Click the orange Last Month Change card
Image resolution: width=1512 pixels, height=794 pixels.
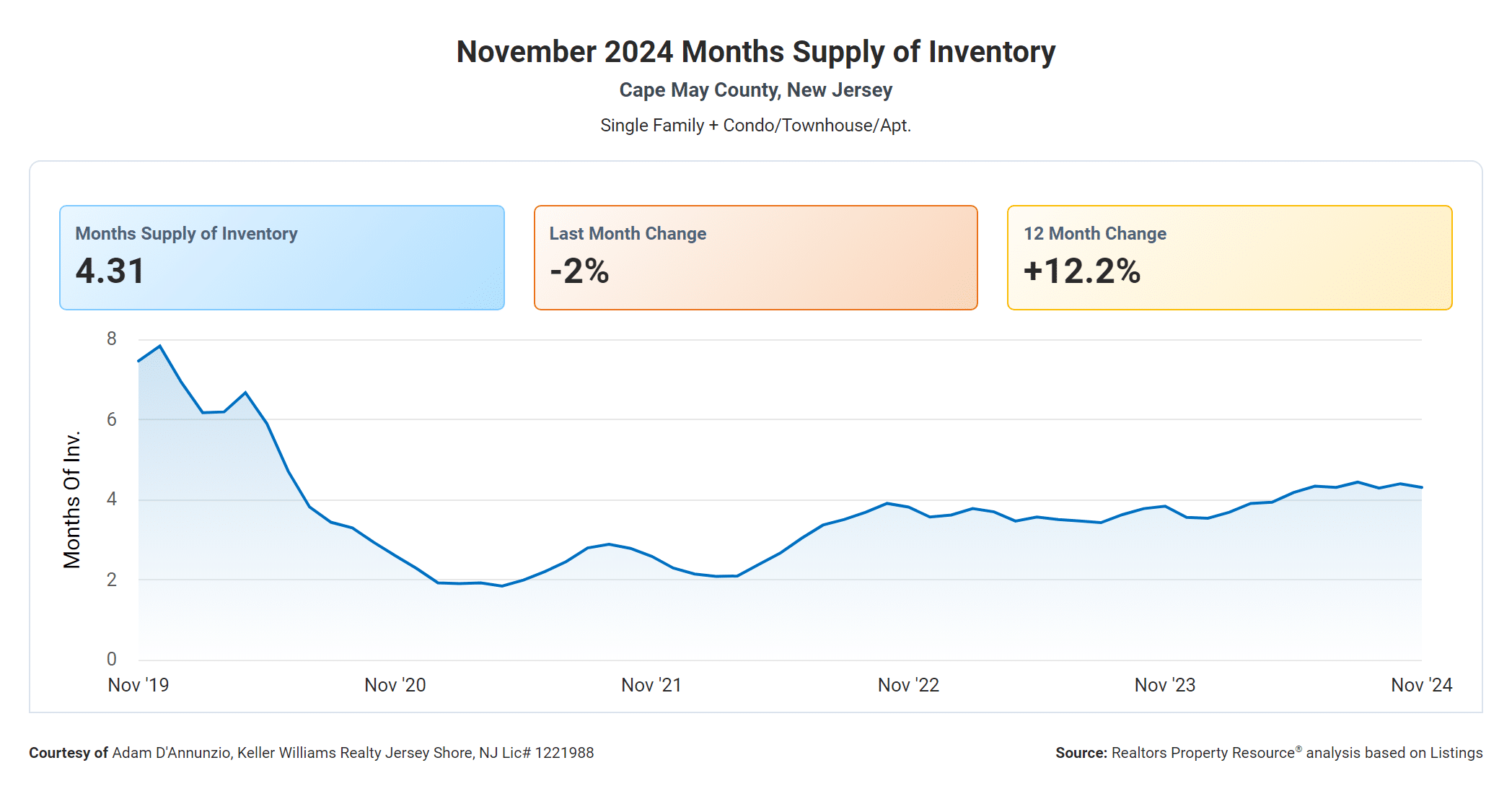(755, 258)
